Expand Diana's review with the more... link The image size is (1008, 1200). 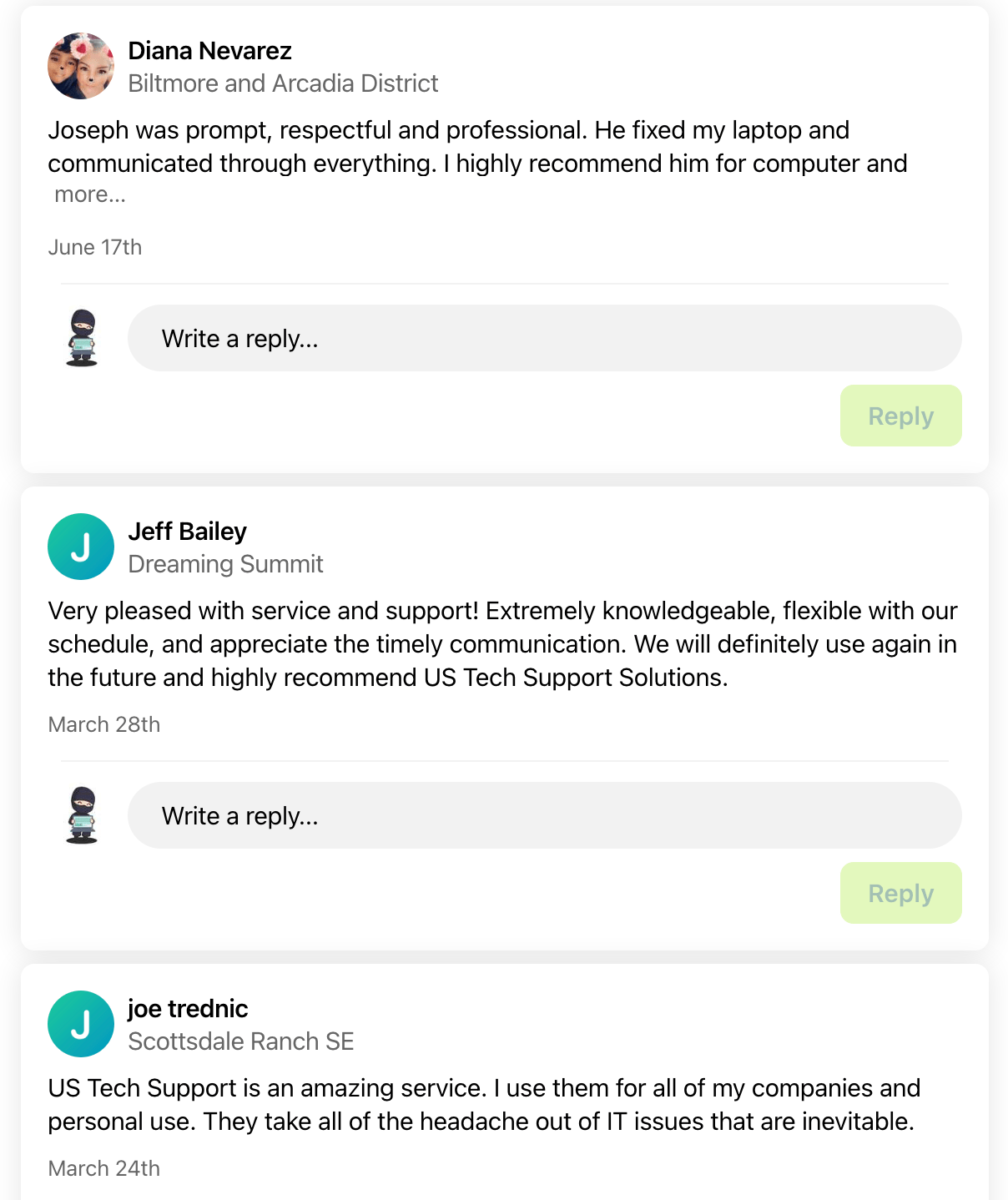(x=90, y=194)
